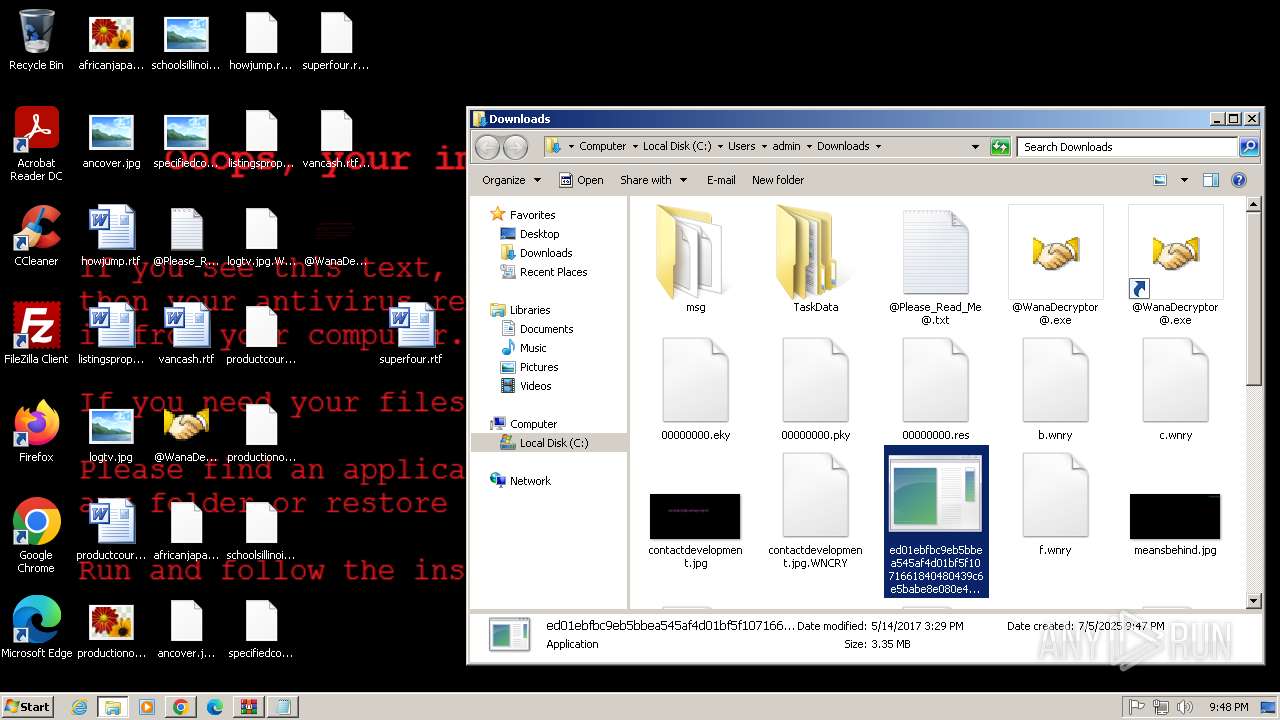Click the taskbar clock showing 9:48 PM
1280x720 pixels.
(1228, 707)
